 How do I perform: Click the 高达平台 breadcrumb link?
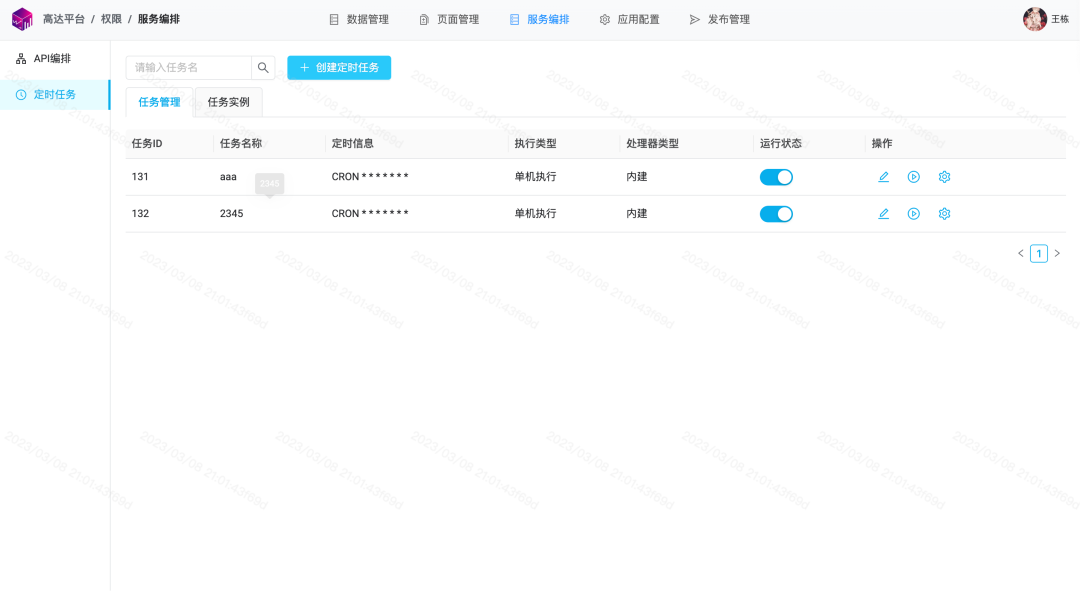pyautogui.click(x=63, y=19)
